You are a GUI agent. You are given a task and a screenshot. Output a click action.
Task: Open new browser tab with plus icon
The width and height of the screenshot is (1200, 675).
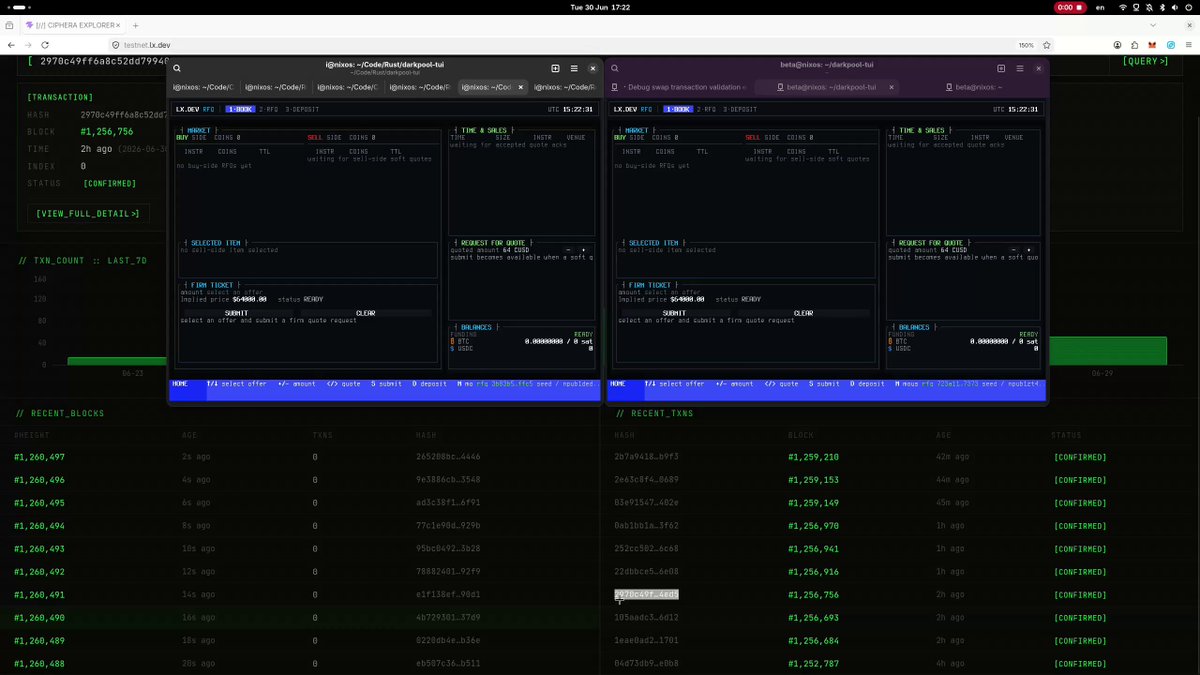coord(135,24)
